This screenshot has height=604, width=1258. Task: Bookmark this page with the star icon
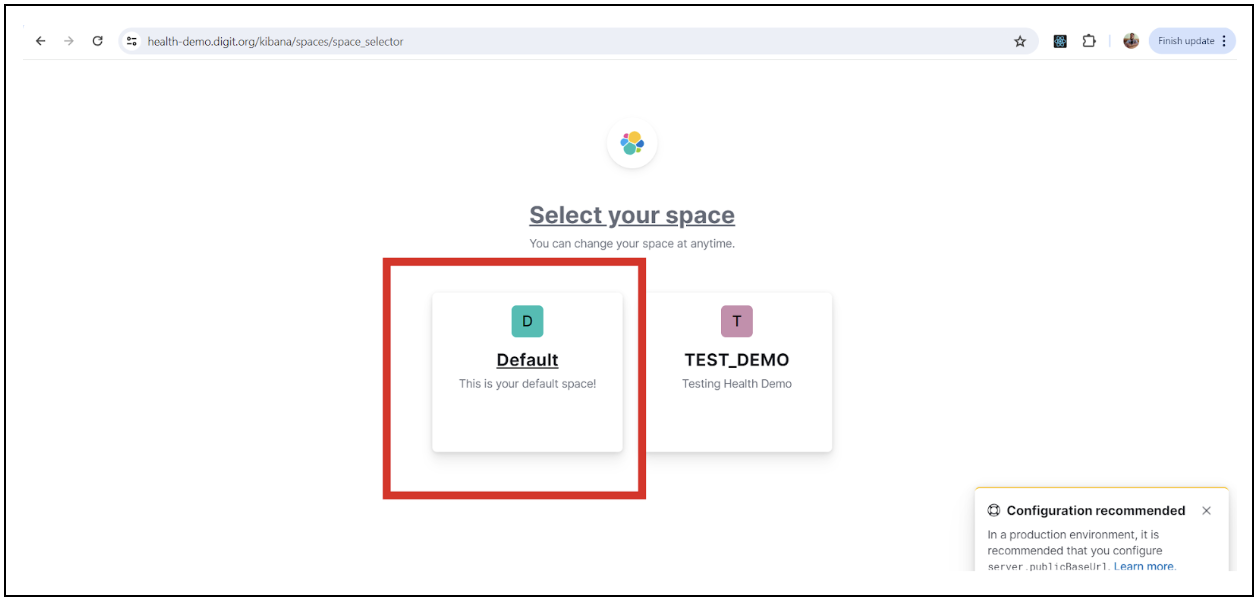[1020, 41]
